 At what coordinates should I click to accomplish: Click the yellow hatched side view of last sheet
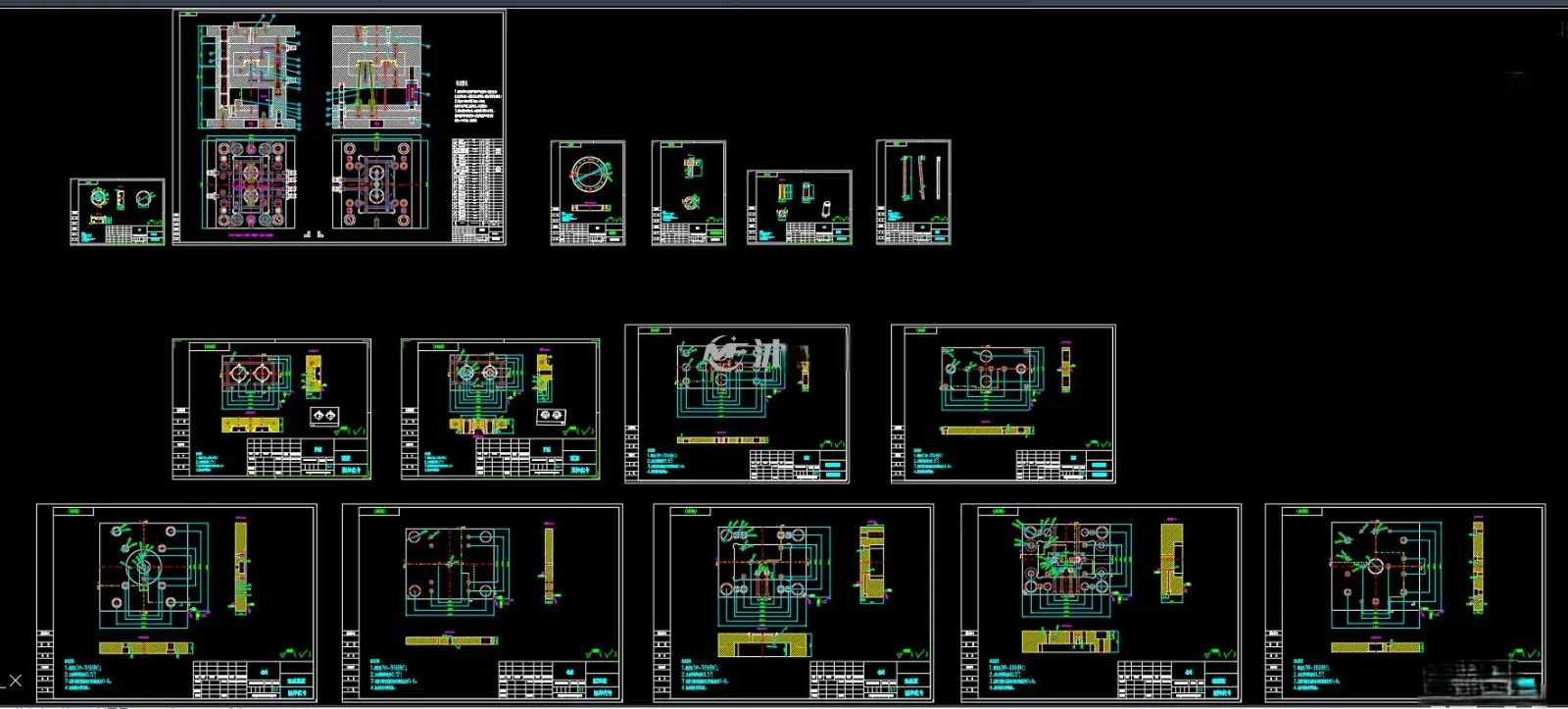(x=1477, y=568)
